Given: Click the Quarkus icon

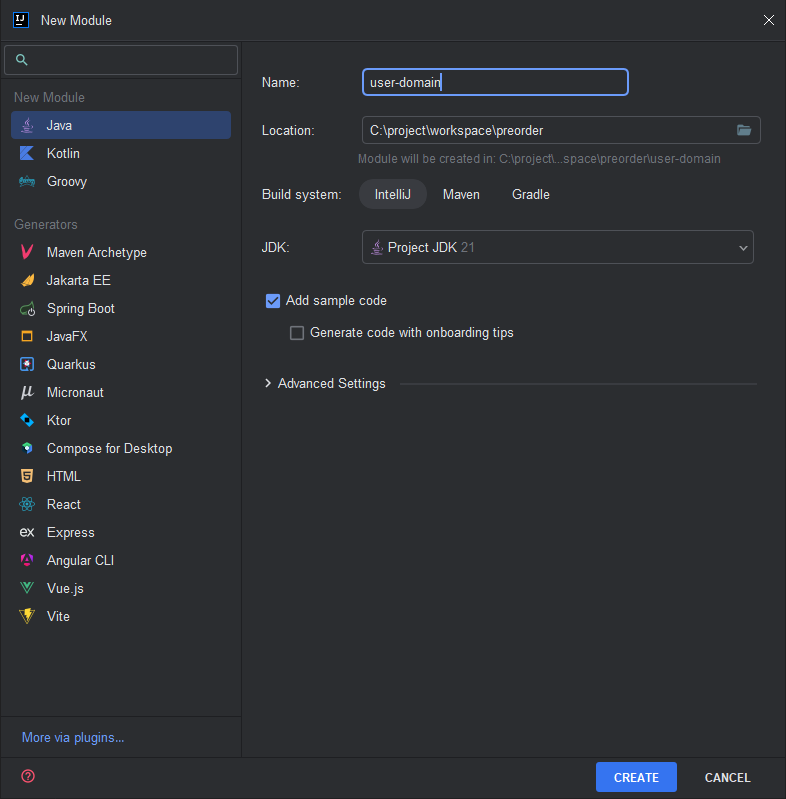Looking at the screenshot, I should 27,364.
